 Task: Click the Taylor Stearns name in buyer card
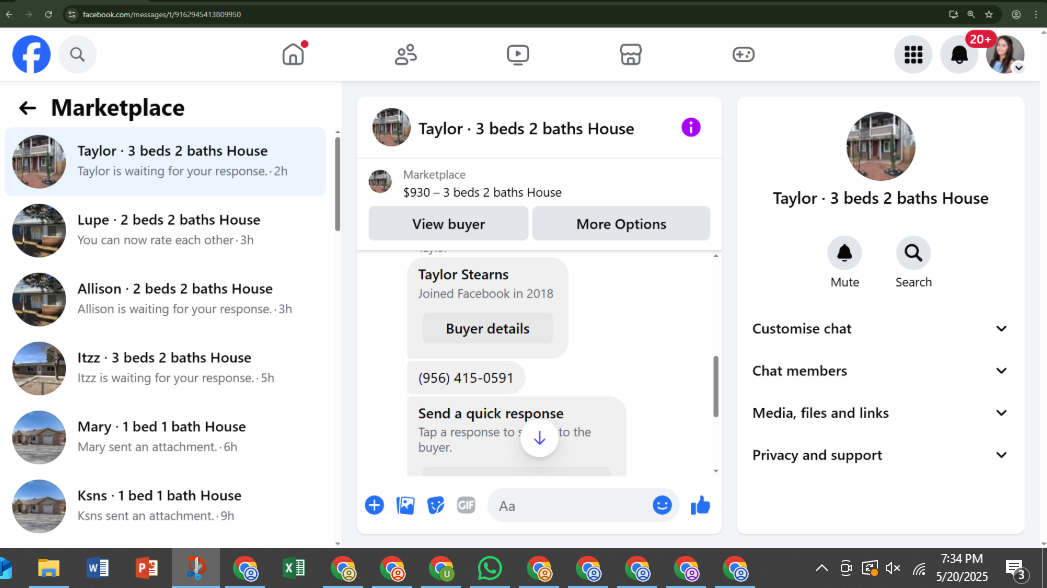tap(463, 274)
